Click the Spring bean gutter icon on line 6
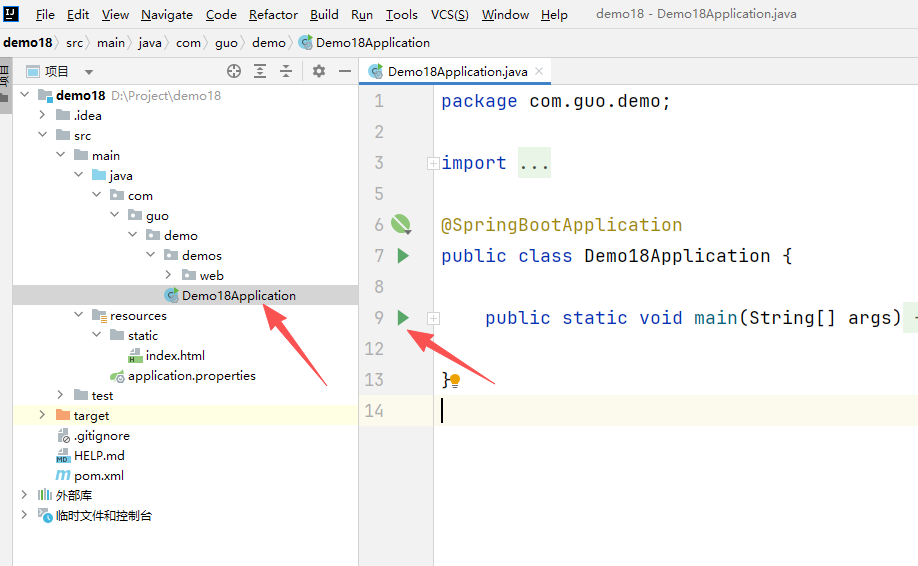 pyautogui.click(x=402, y=224)
